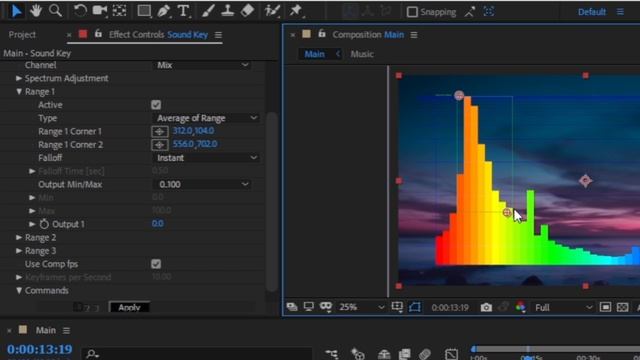The image size is (640, 360).
Task: Select the Selection arrow tool
Action: click(16, 11)
